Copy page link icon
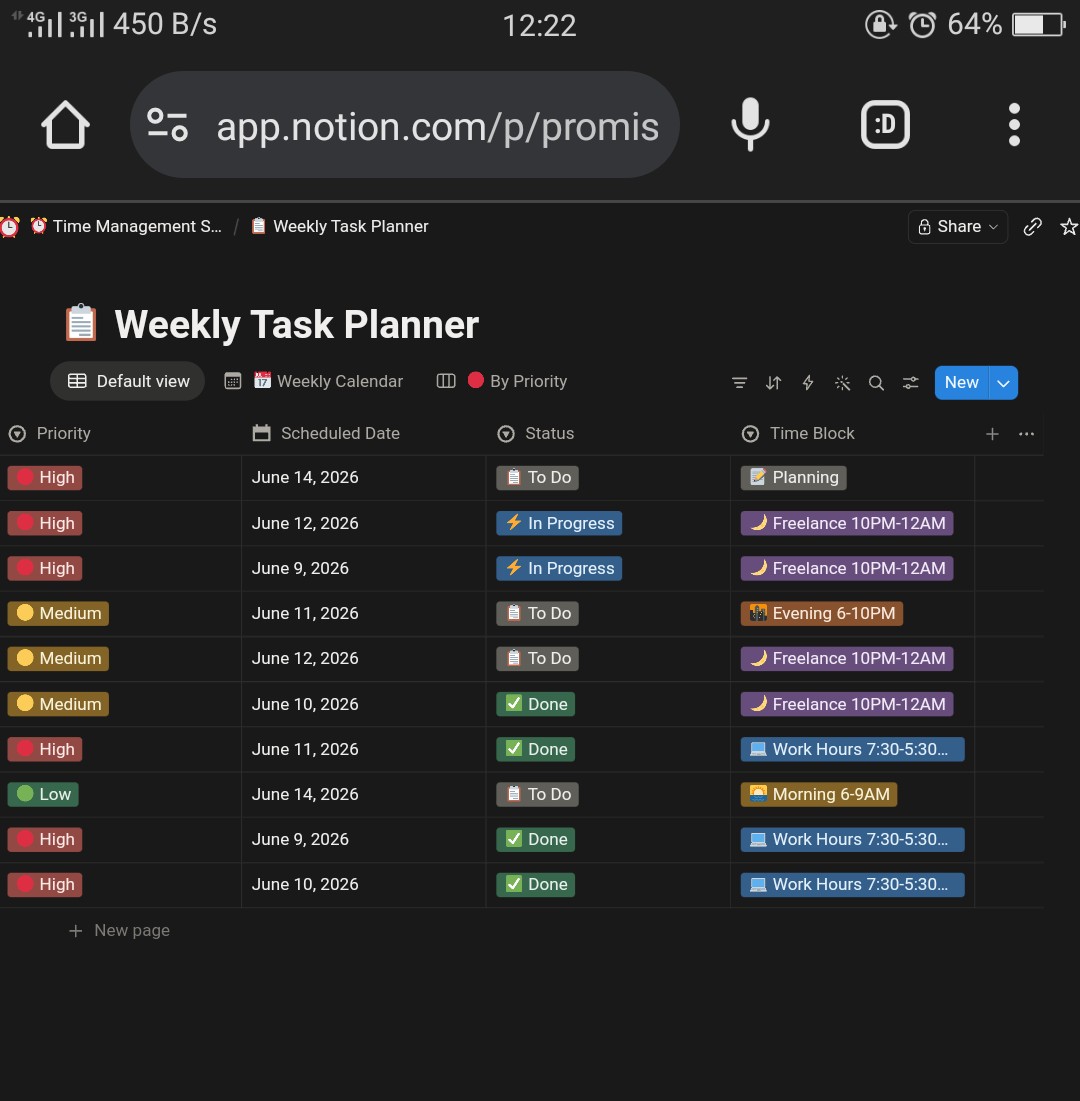This screenshot has width=1080, height=1101. tap(1032, 227)
